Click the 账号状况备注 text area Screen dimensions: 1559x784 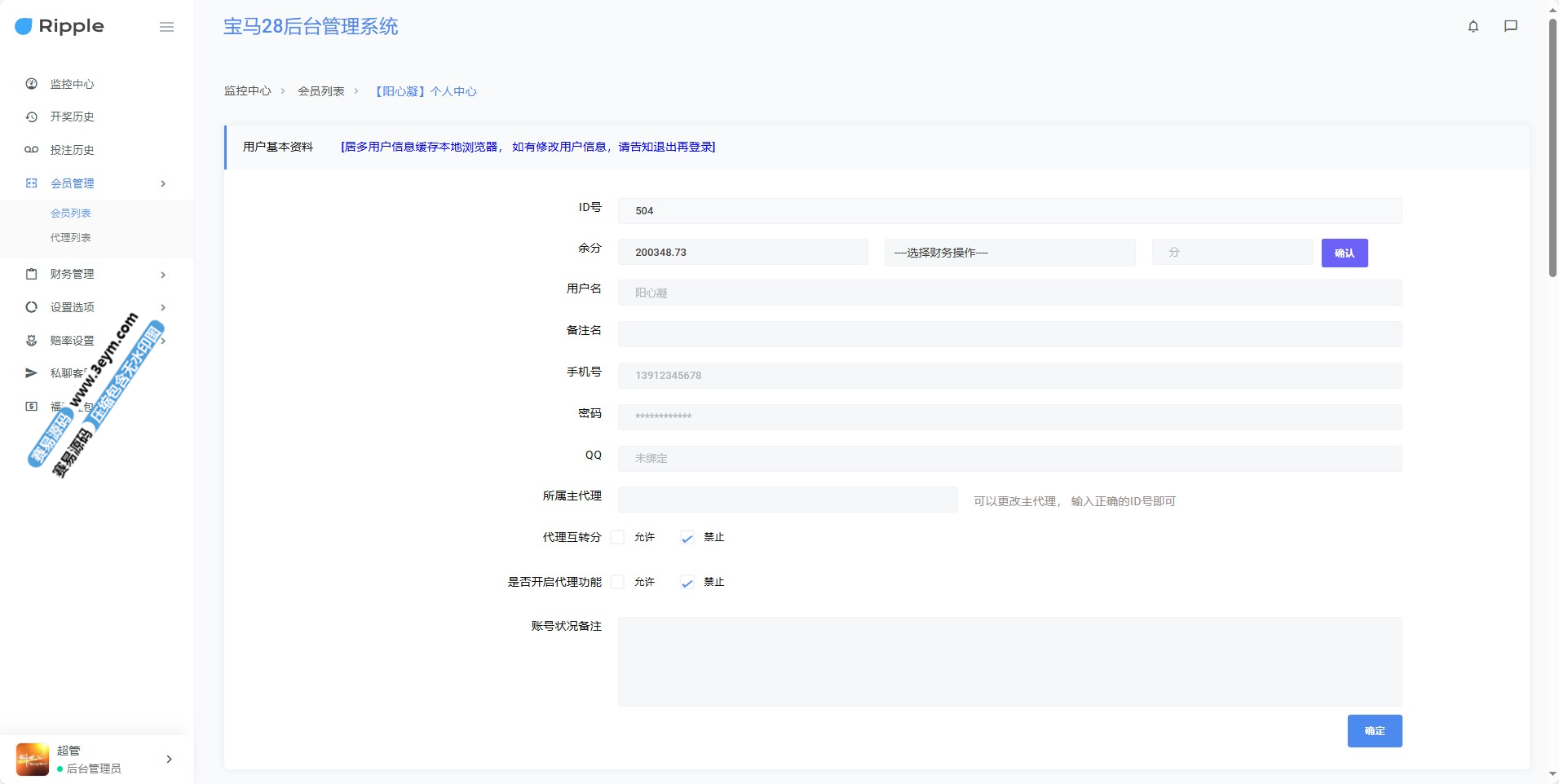(x=1009, y=661)
